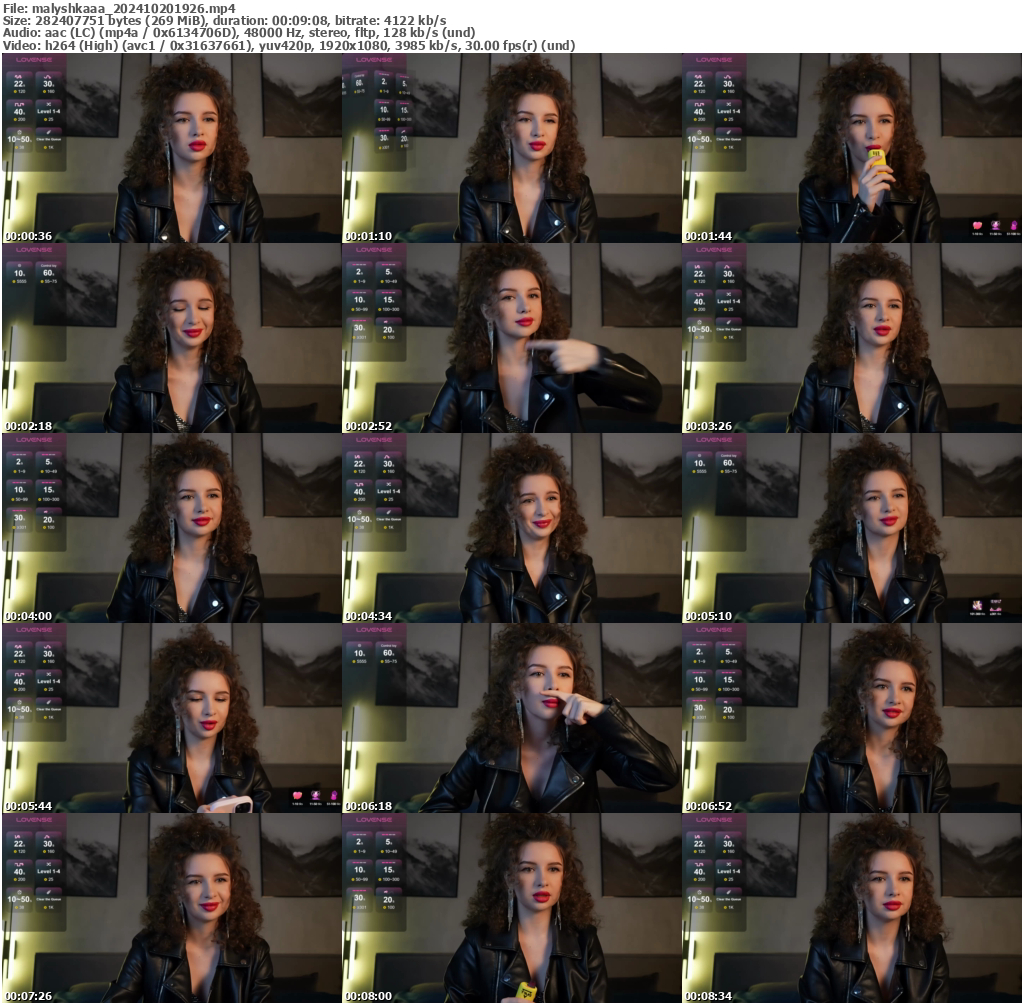Click the Lovense header in the 00:04:00 frame
The height and width of the screenshot is (1003, 1024).
tap(34, 440)
